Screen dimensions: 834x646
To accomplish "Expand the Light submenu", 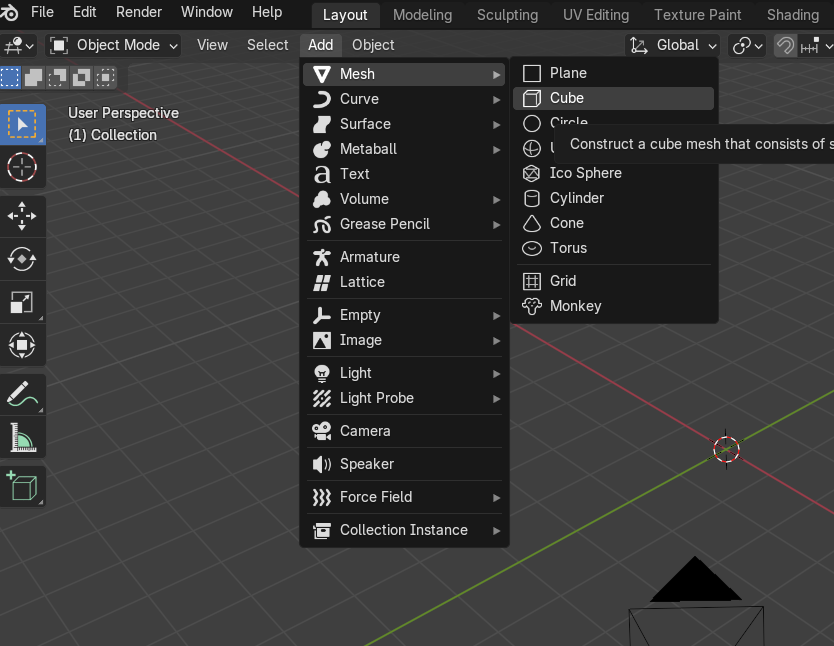I will click(x=404, y=373).
